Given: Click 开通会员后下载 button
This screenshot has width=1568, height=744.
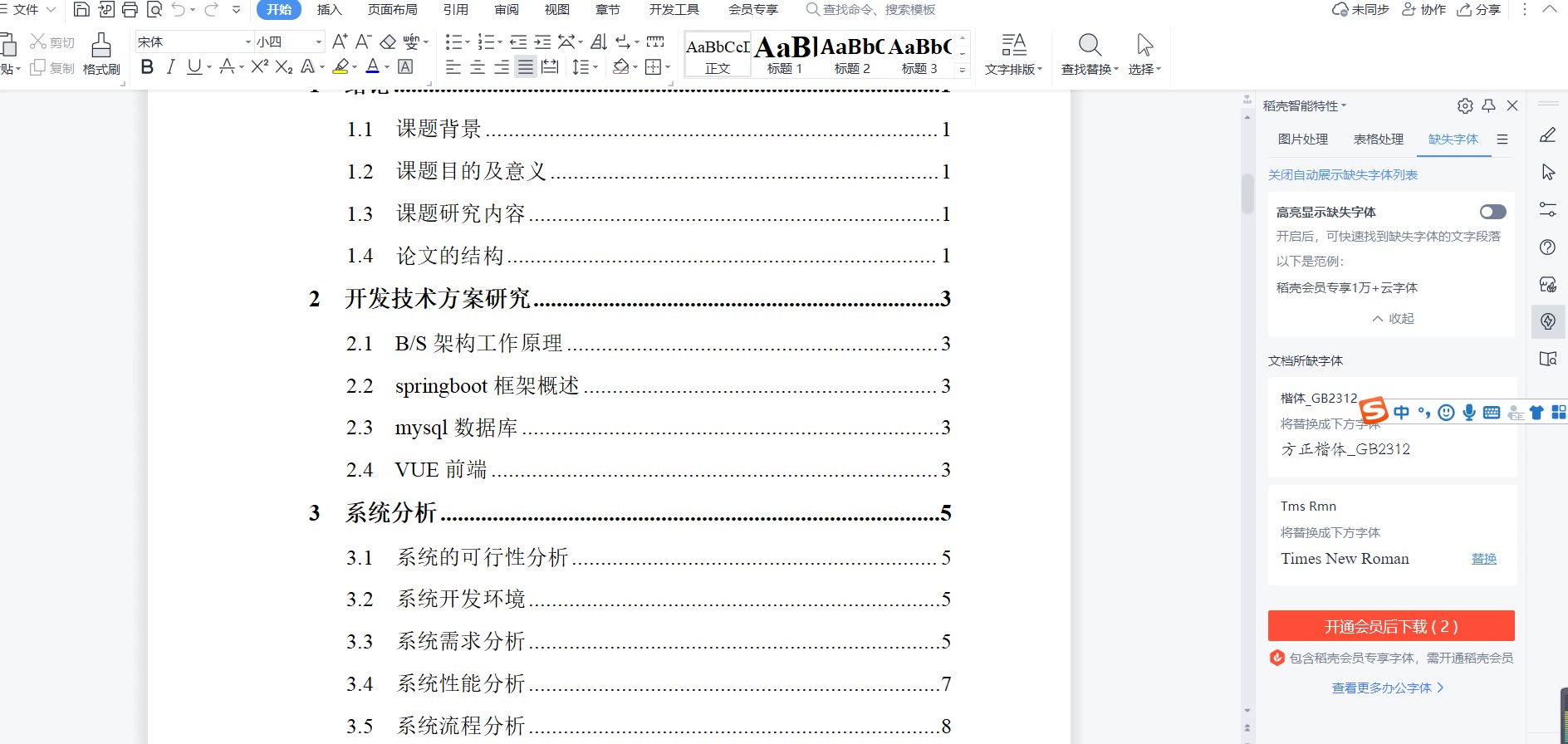Looking at the screenshot, I should [x=1391, y=626].
